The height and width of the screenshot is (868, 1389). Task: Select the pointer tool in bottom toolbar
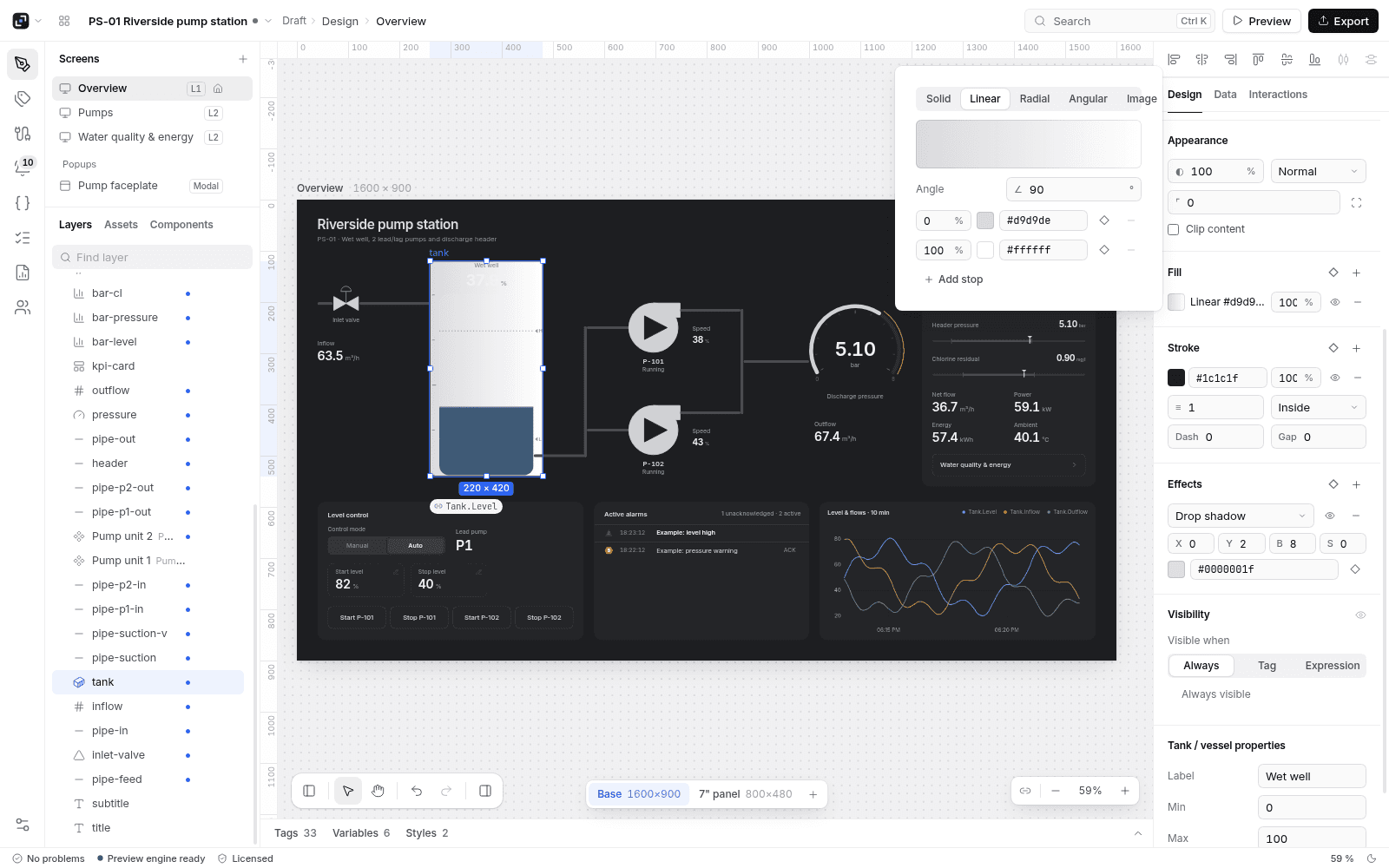point(348,791)
